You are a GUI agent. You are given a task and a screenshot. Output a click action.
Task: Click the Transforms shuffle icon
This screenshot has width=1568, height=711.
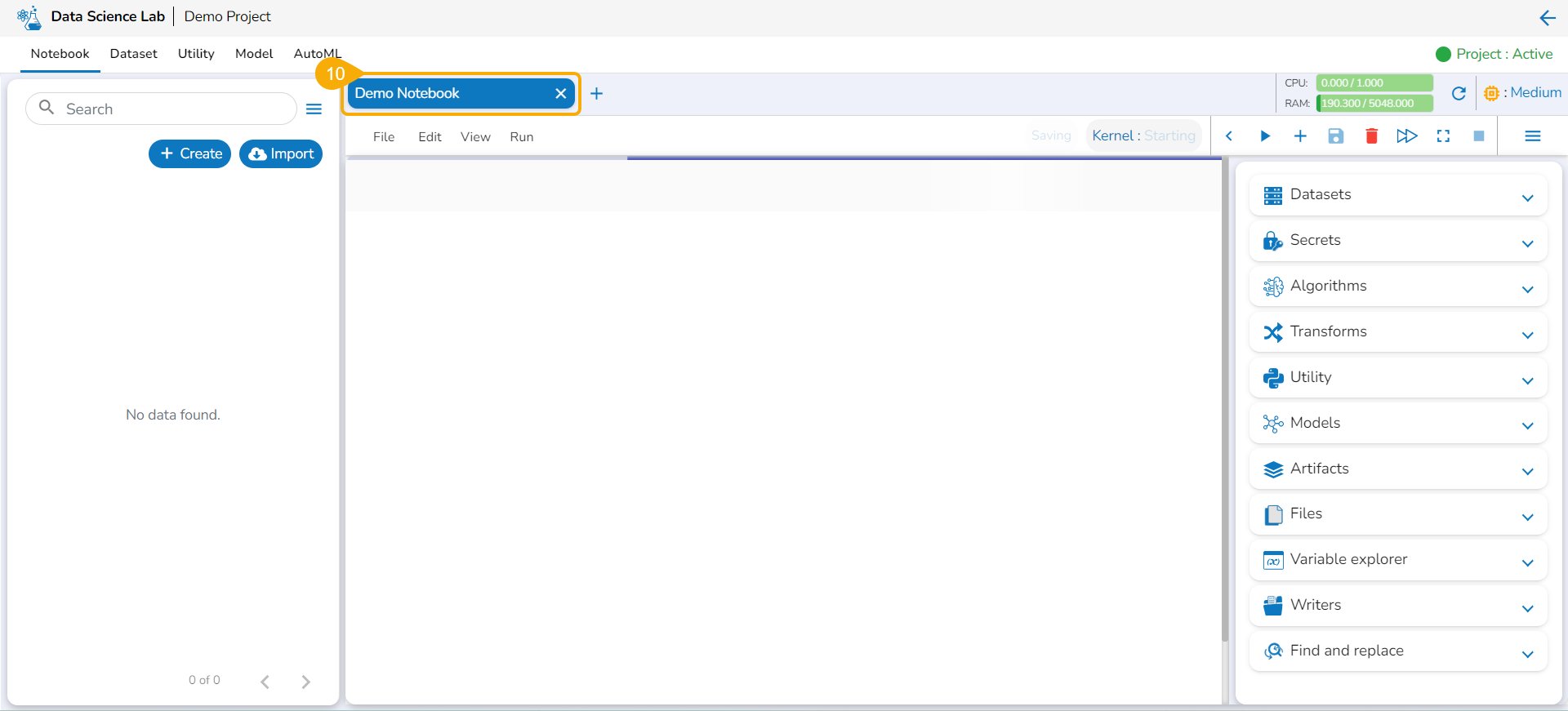click(1273, 332)
